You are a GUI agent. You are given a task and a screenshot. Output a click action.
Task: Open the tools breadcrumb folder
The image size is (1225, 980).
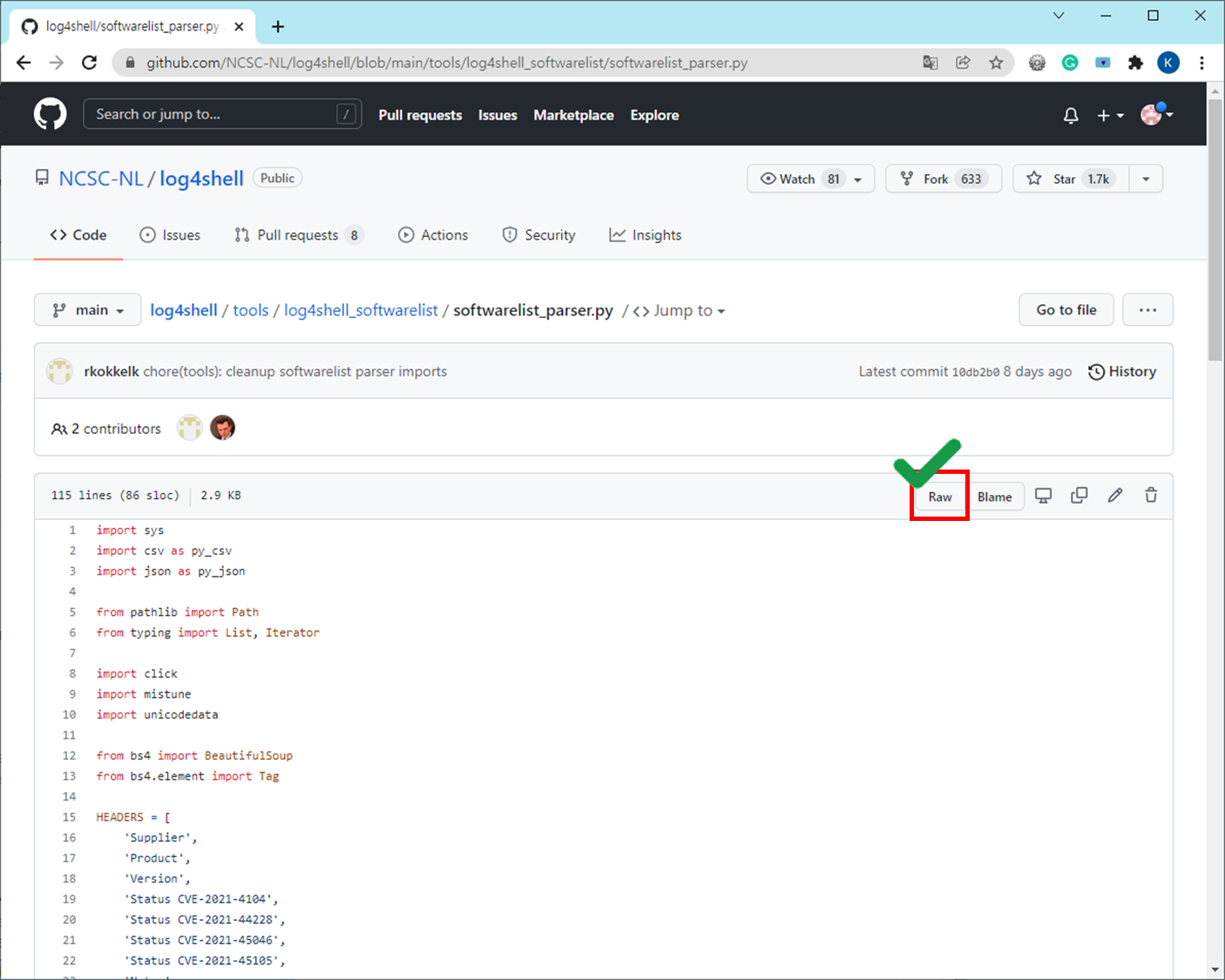[251, 310]
